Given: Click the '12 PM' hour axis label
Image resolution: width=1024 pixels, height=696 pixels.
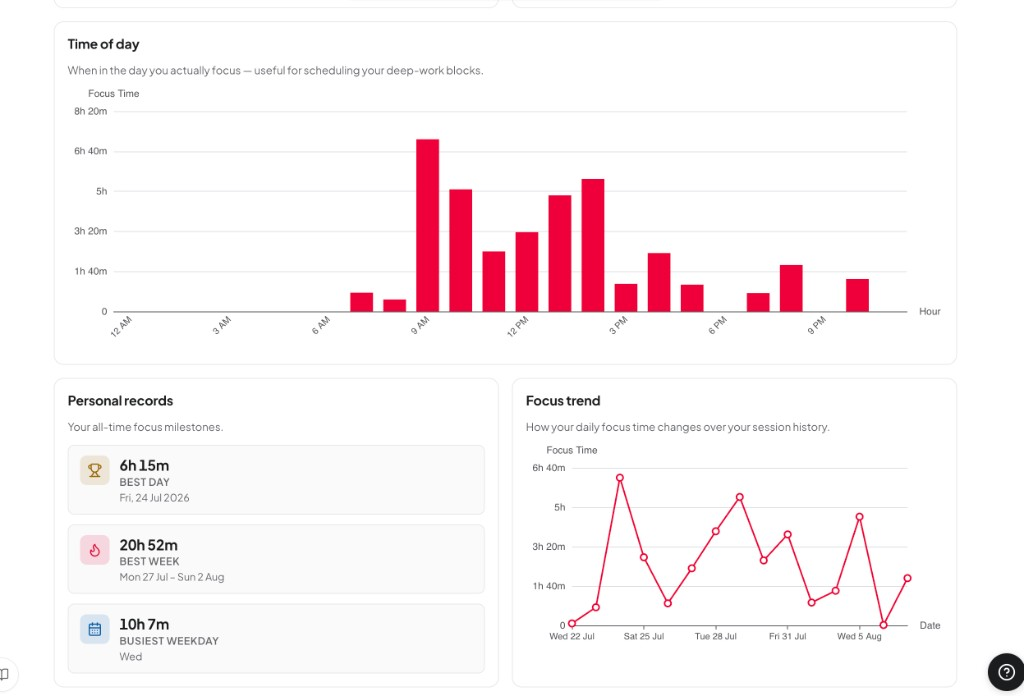Looking at the screenshot, I should [x=517, y=326].
